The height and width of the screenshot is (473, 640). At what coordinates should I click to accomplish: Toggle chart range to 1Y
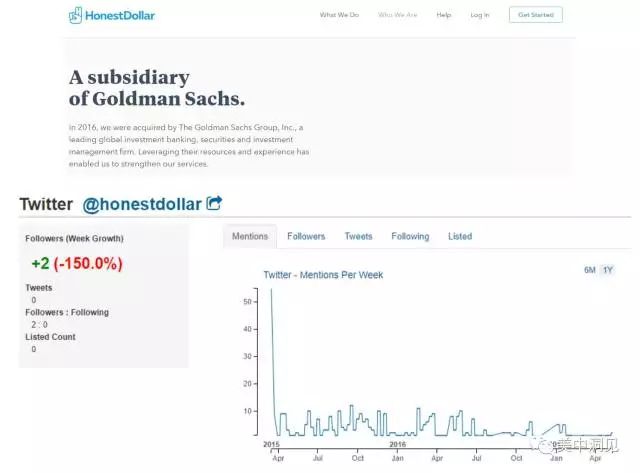tap(607, 271)
